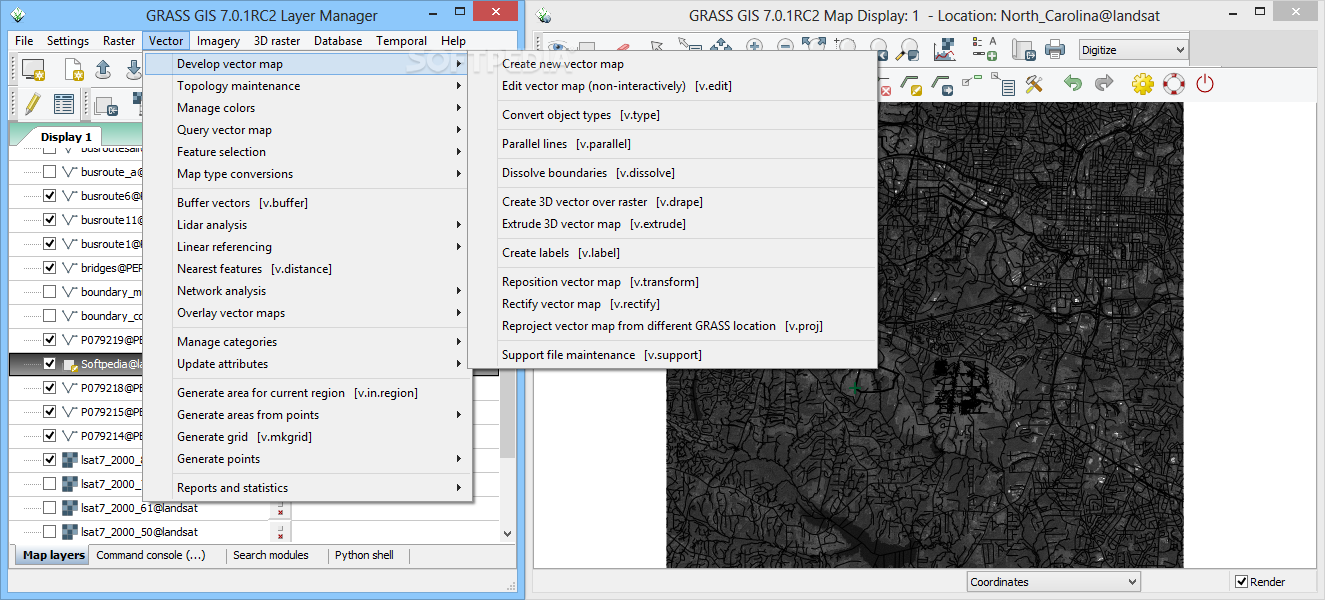Open the lifebuoy help icon
Image resolution: width=1325 pixels, height=600 pixels.
click(1174, 84)
